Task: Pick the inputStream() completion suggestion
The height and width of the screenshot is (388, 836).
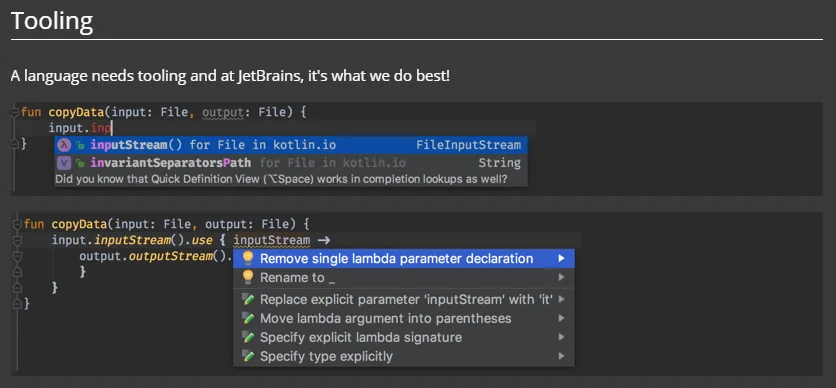Action: (x=291, y=145)
